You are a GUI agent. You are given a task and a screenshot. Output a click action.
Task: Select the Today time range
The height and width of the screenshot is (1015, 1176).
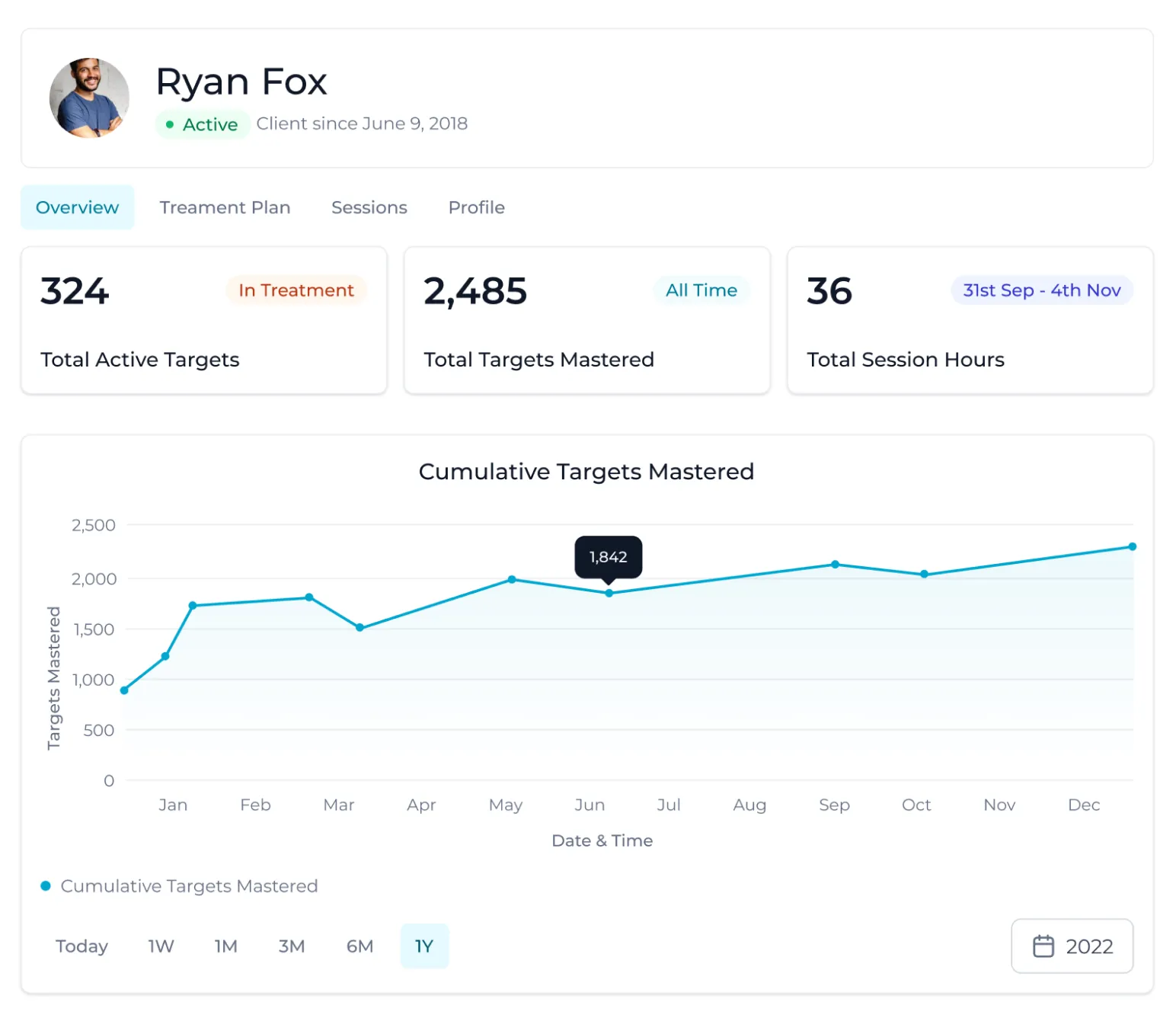[81, 946]
